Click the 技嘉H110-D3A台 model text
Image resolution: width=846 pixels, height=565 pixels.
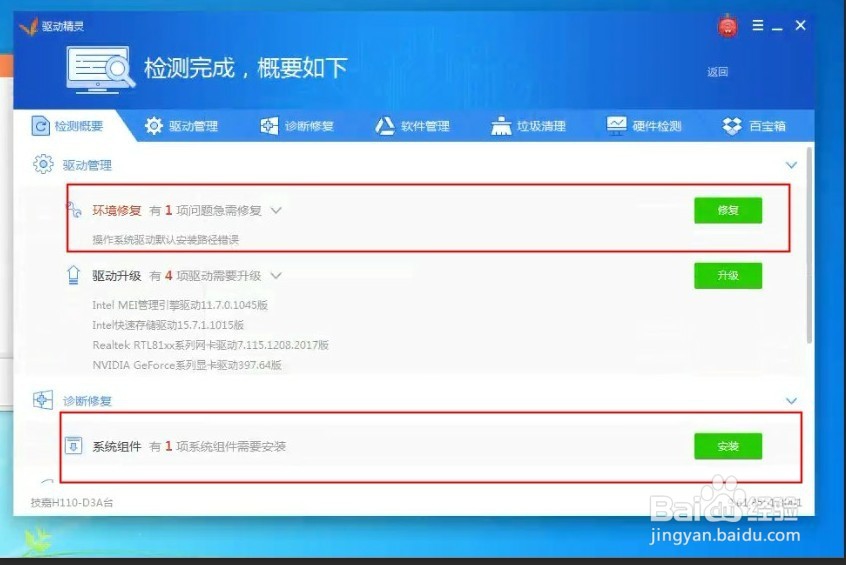pos(72,502)
